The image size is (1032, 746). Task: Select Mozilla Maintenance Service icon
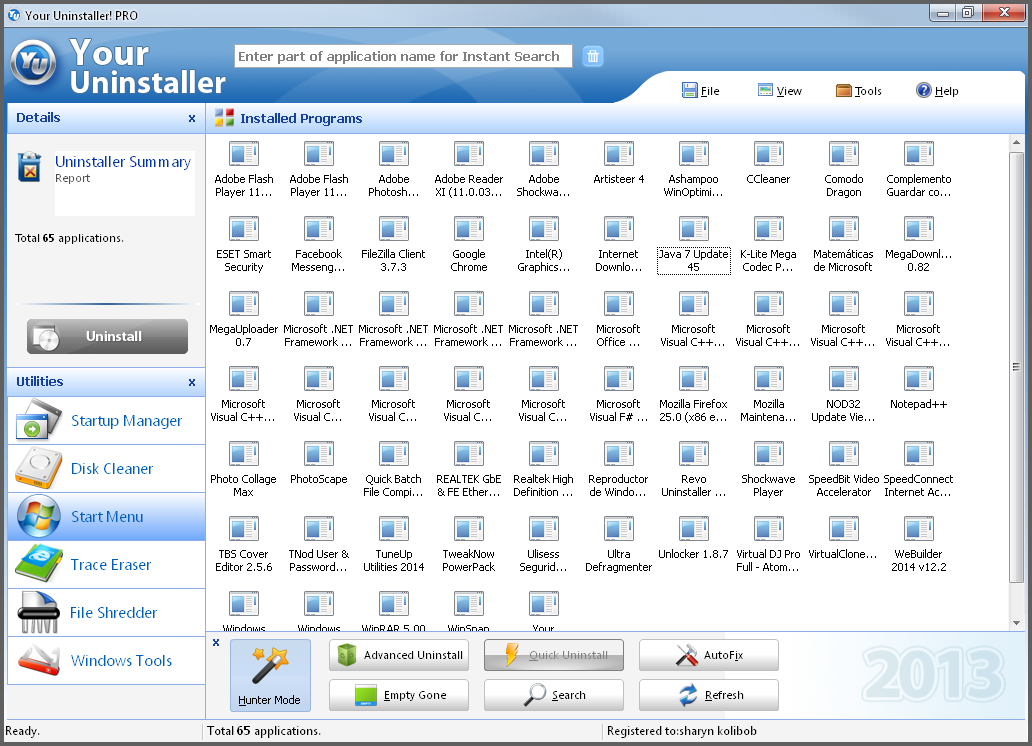pyautogui.click(x=768, y=380)
